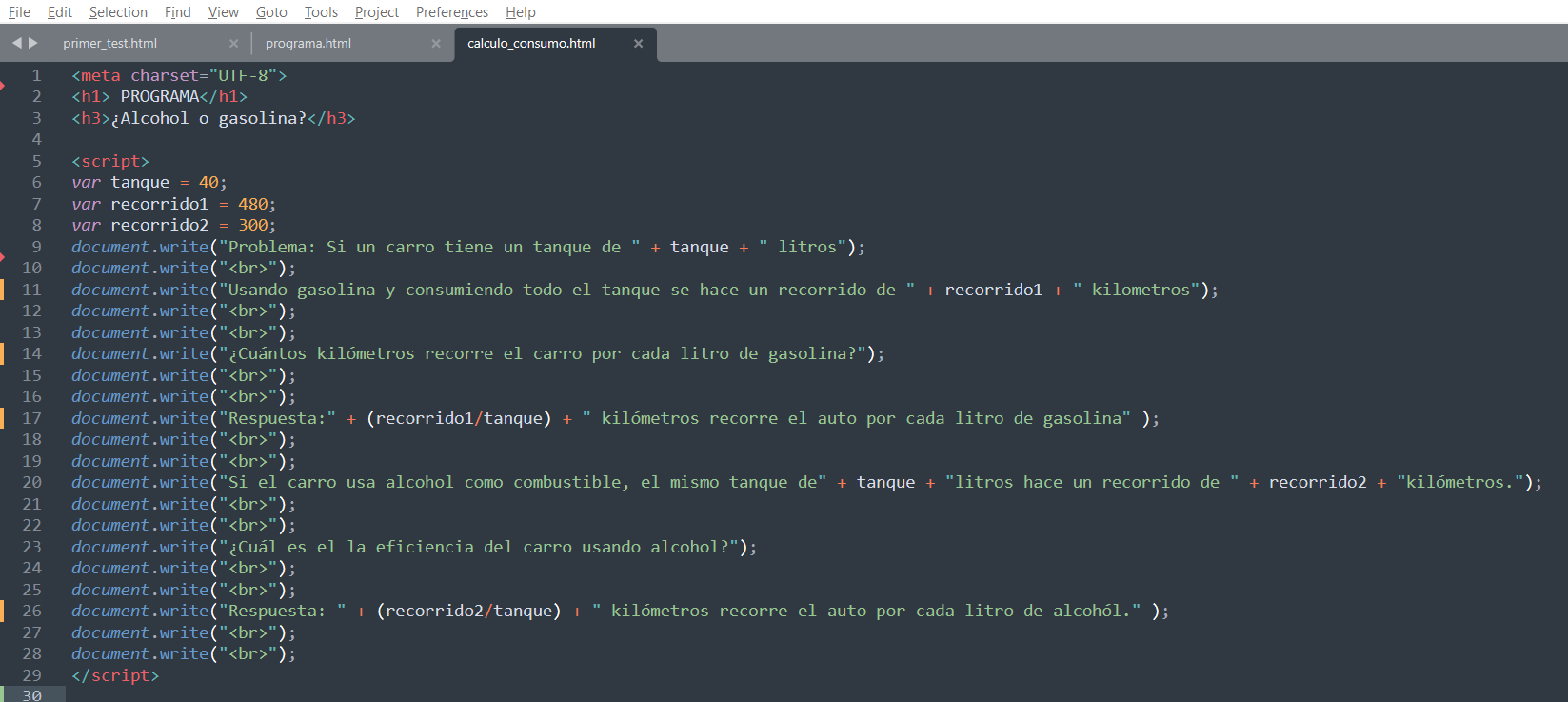The image size is (1568, 702).
Task: Click the next tab arrow
Action: 33,43
